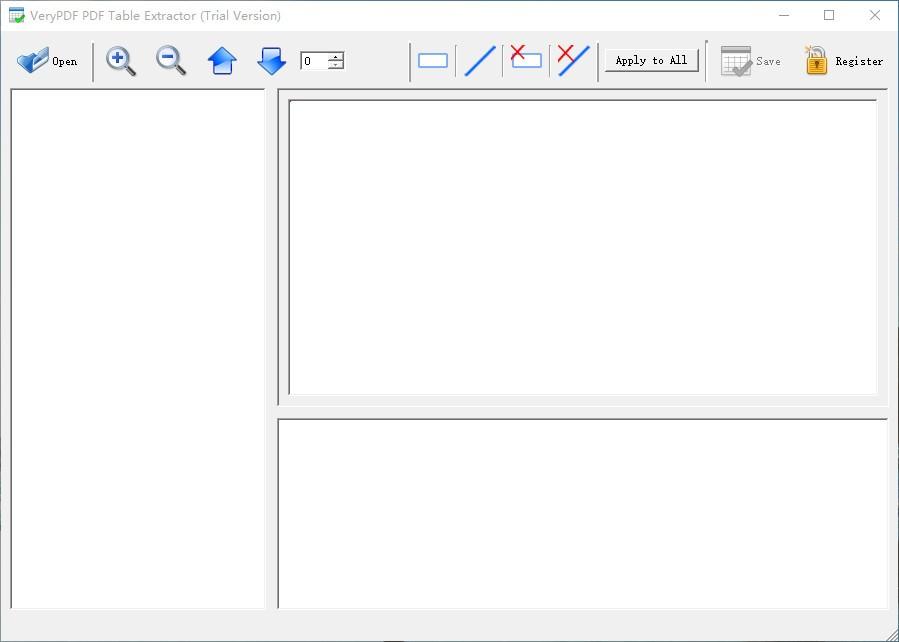
Task: Select the draw column line tool
Action: 480,61
